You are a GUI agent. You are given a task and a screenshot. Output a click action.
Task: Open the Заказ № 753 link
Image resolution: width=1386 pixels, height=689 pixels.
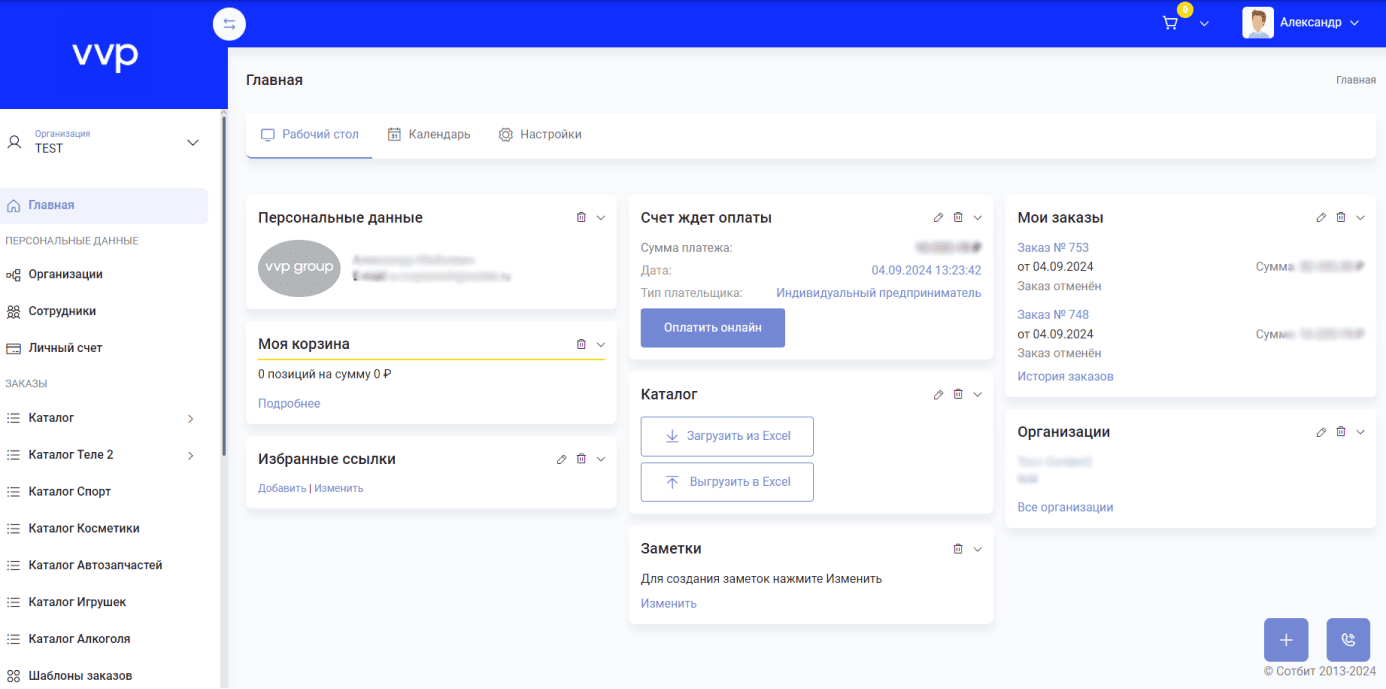tap(1053, 248)
